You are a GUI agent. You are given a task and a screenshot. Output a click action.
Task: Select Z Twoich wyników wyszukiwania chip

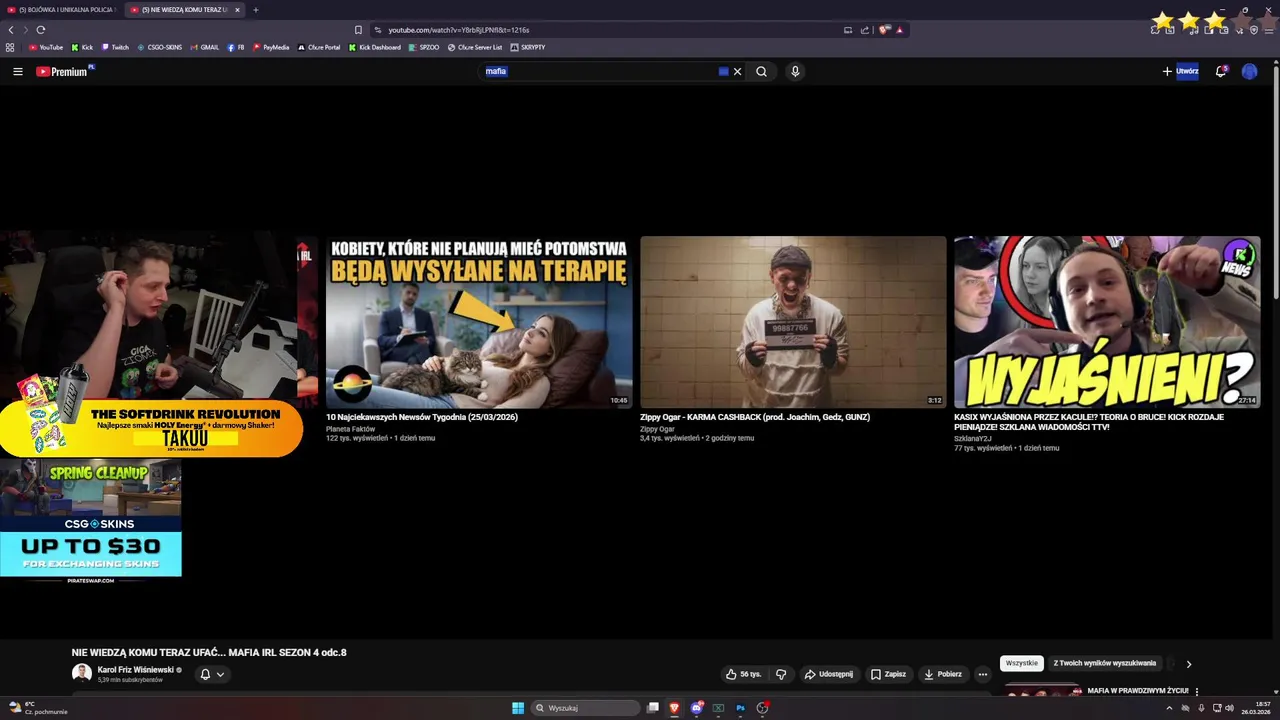coord(1105,663)
